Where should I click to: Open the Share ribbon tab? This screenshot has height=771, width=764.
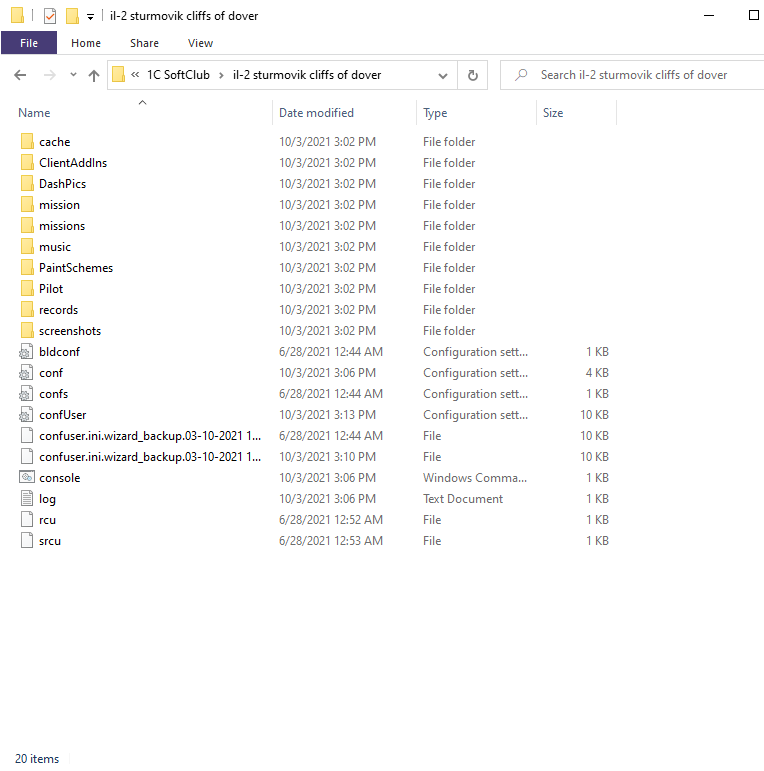point(144,43)
